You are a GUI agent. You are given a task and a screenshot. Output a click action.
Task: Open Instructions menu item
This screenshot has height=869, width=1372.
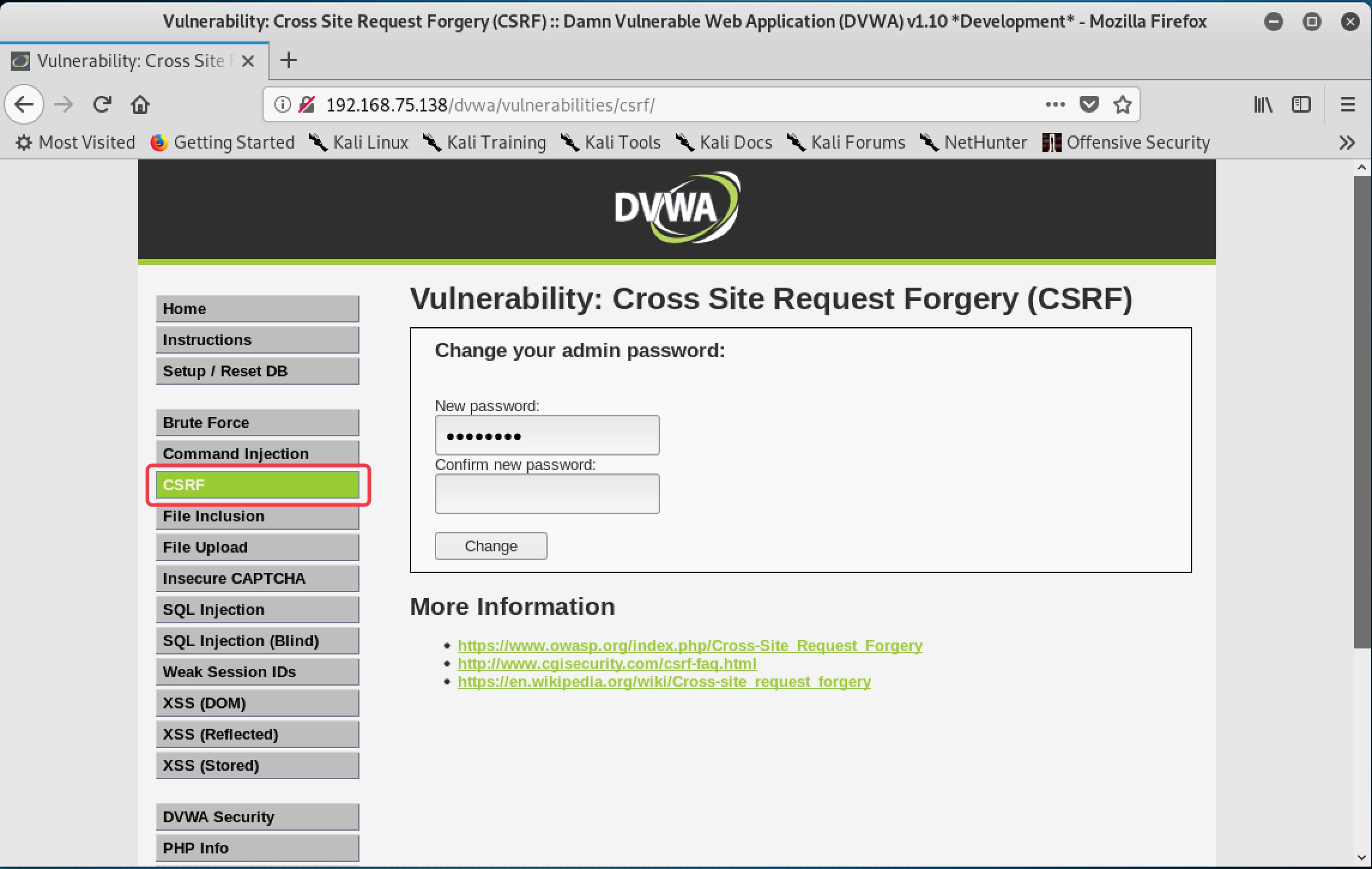[258, 340]
